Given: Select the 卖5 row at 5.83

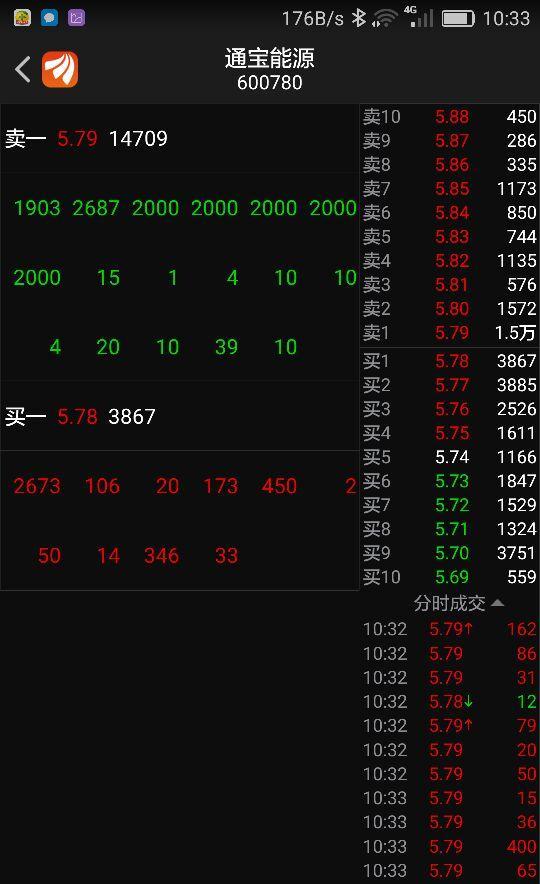Looking at the screenshot, I should 449,237.
